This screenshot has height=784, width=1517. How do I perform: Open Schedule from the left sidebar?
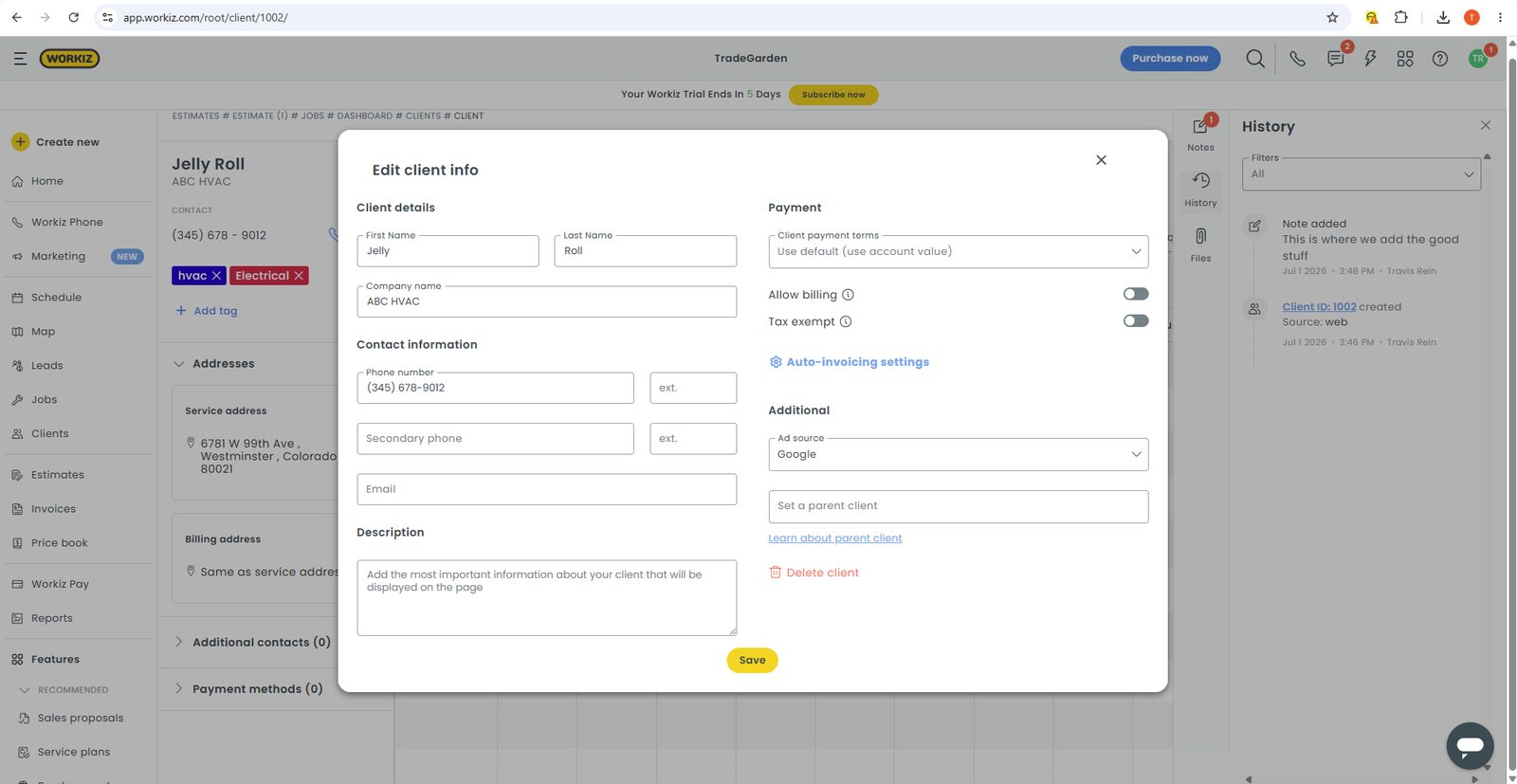pos(56,298)
